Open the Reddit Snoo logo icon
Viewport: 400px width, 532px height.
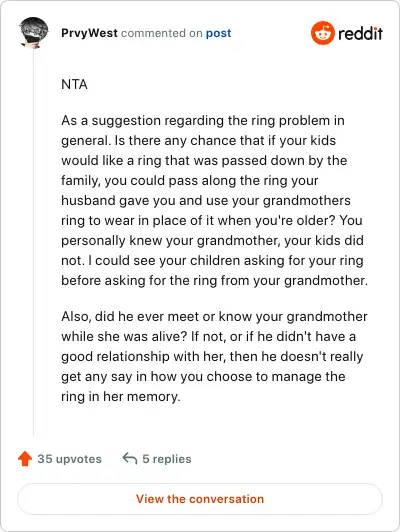click(323, 33)
